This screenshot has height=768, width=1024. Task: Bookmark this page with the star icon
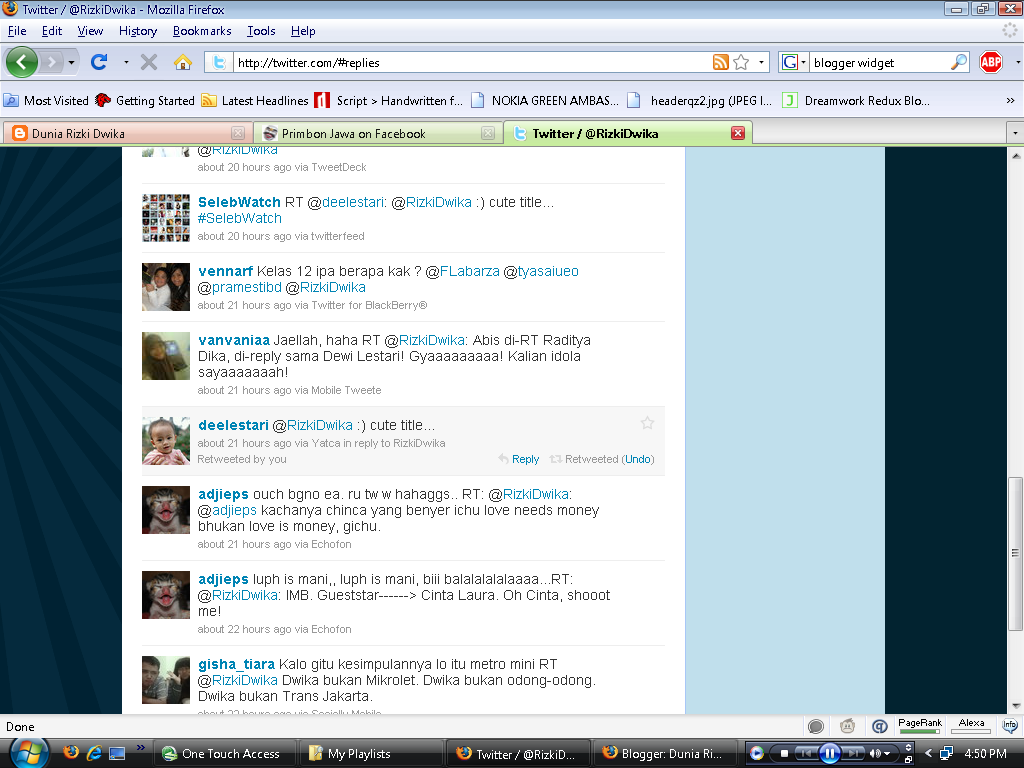pyautogui.click(x=741, y=63)
